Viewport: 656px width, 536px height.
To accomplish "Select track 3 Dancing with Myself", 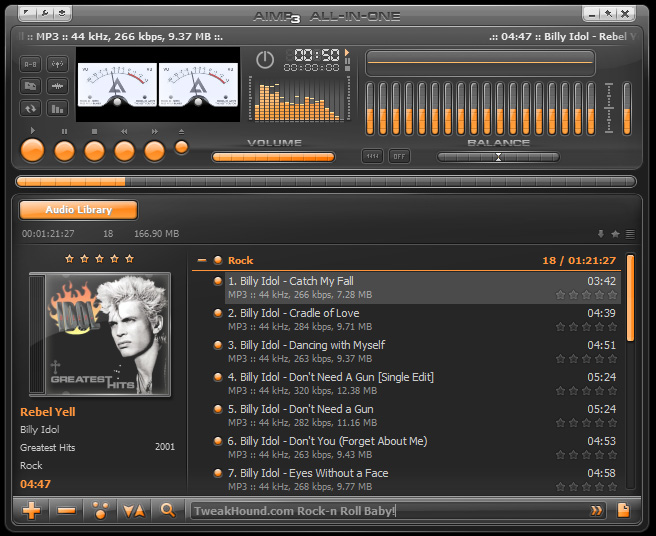I will 423,351.
